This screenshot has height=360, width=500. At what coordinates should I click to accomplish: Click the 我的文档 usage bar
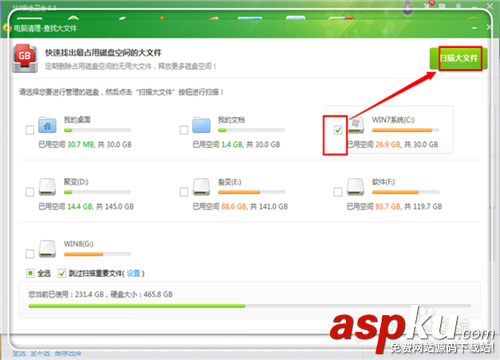[251, 130]
